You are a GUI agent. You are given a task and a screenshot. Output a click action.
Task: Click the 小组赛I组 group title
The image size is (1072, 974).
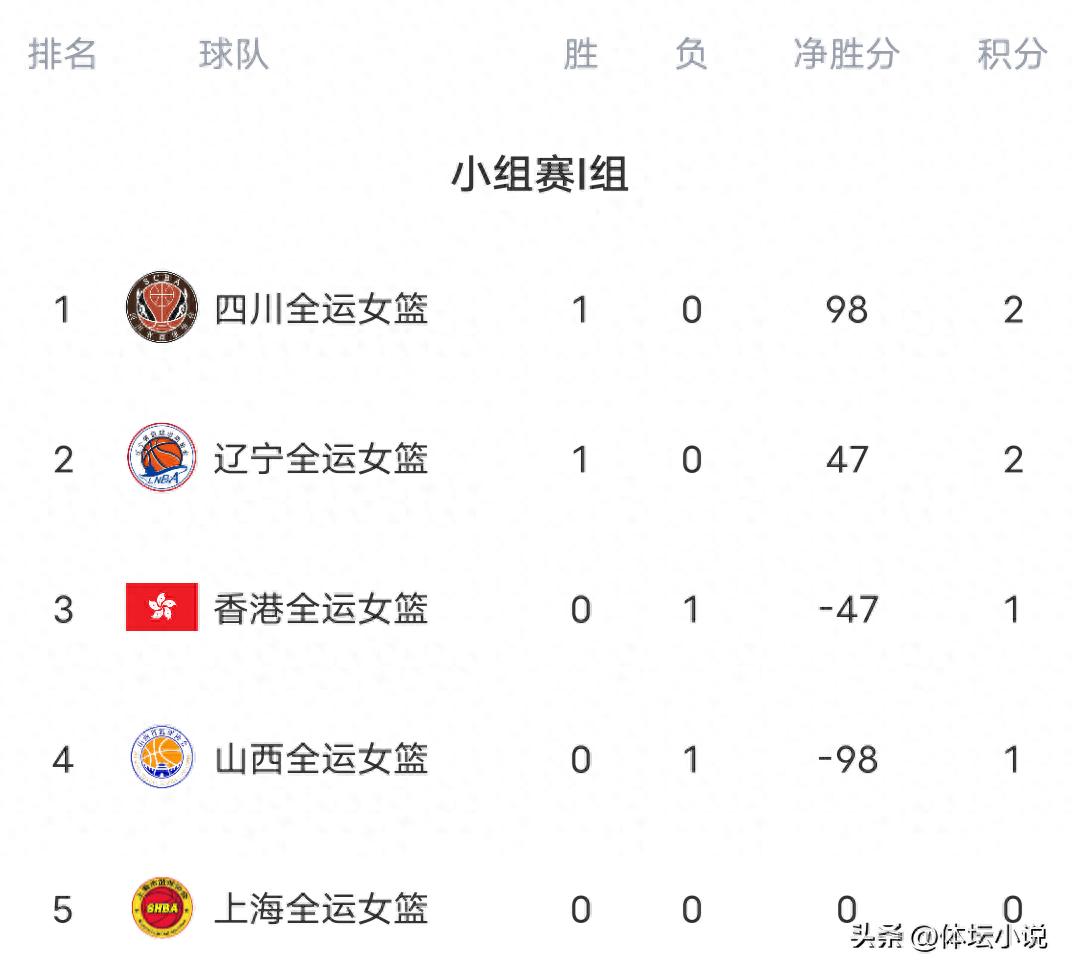click(539, 175)
